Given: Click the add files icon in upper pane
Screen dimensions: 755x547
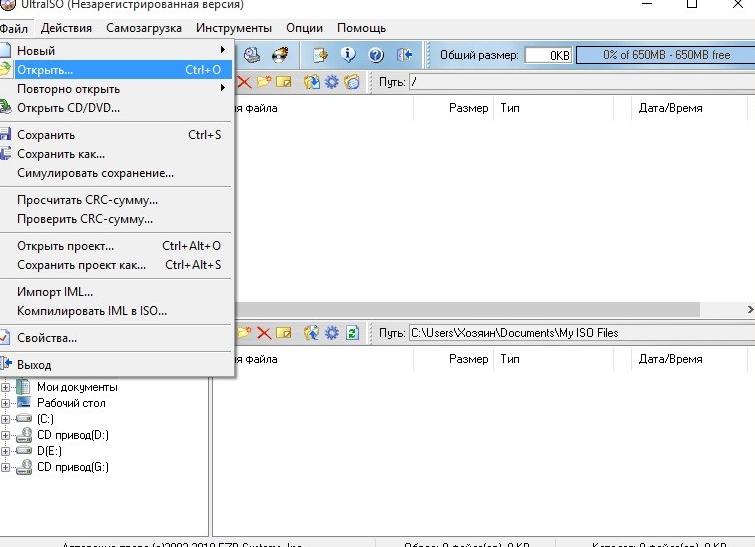Looking at the screenshot, I should coord(312,82).
